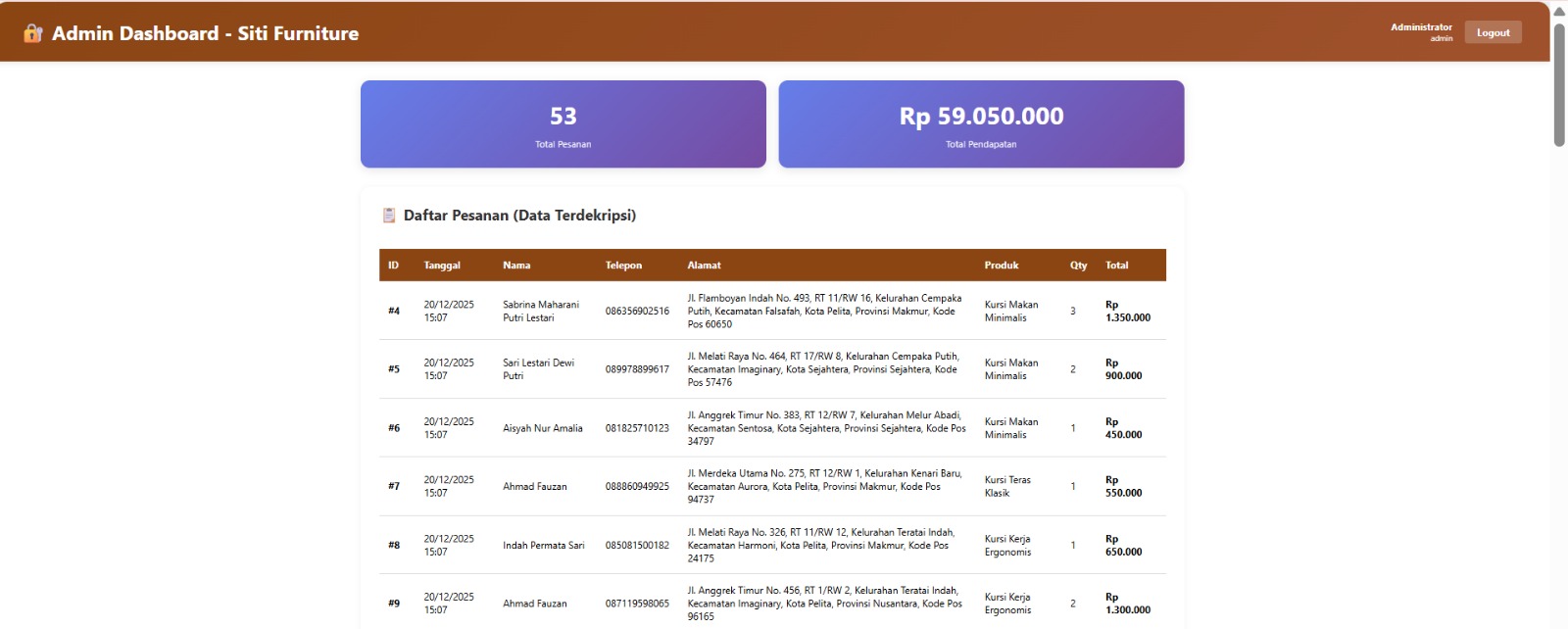Click the Jl. Melati Raya No. 464 address
The image size is (1568, 629).
[x=823, y=369]
